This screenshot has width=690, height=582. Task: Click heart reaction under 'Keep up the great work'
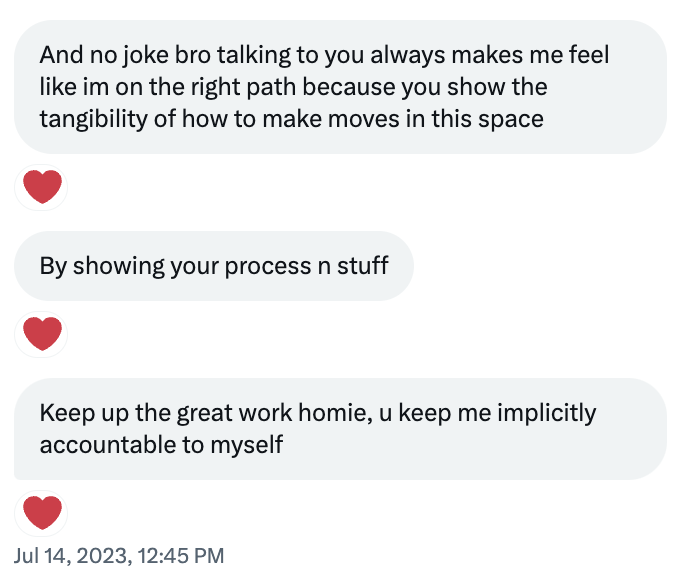pyautogui.click(x=41, y=512)
